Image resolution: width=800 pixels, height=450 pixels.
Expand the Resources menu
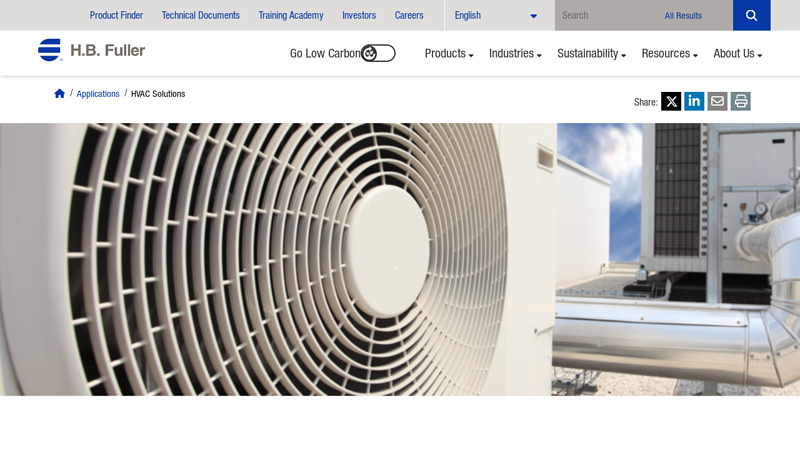pyautogui.click(x=669, y=54)
